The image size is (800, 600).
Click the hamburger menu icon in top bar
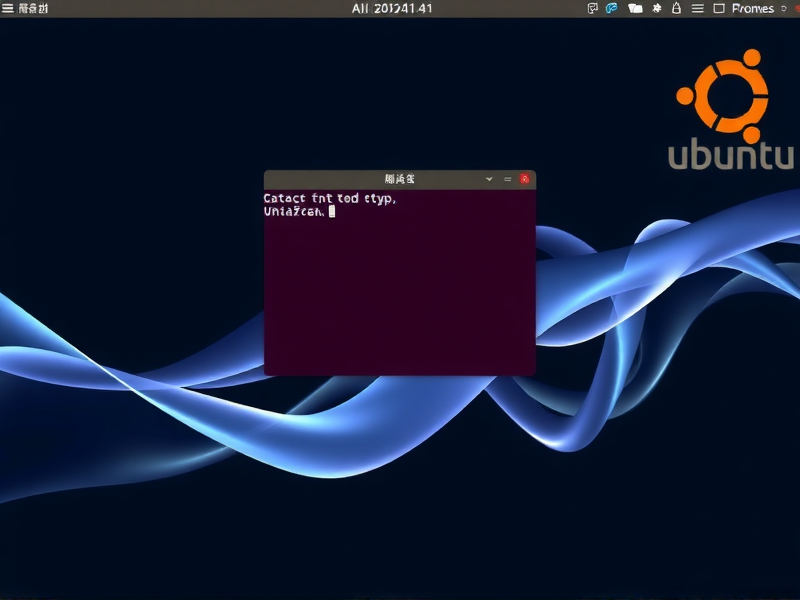(697, 9)
